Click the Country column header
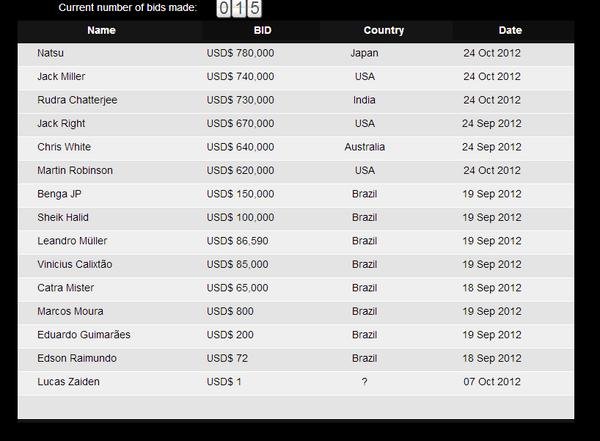This screenshot has height=441, width=600. click(x=384, y=30)
